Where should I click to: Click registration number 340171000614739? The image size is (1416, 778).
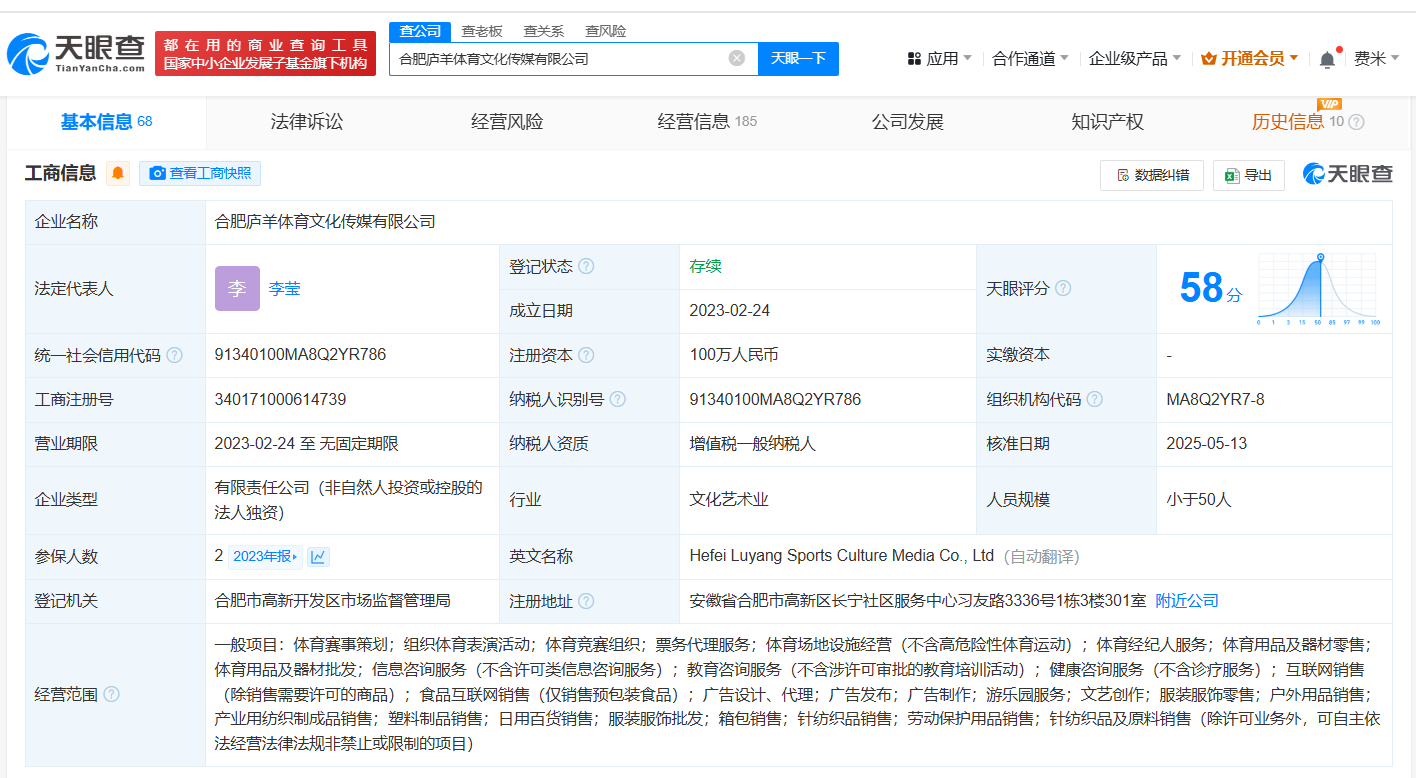point(280,399)
